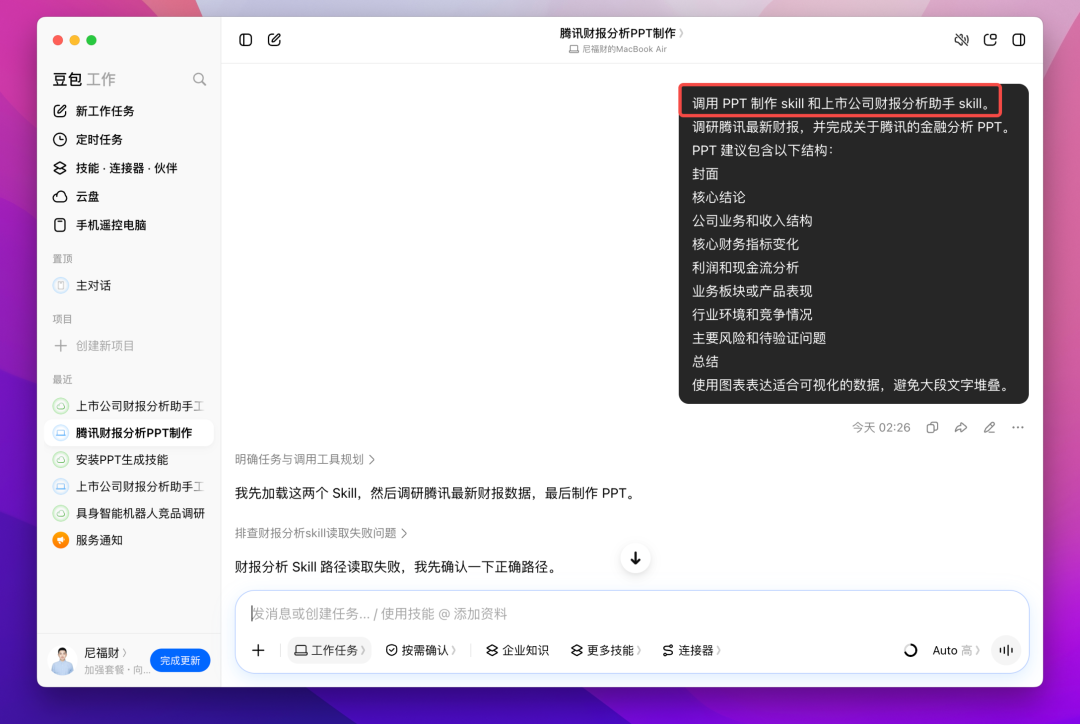Start a new chat with compose icon
The image size is (1080, 724).
(274, 40)
